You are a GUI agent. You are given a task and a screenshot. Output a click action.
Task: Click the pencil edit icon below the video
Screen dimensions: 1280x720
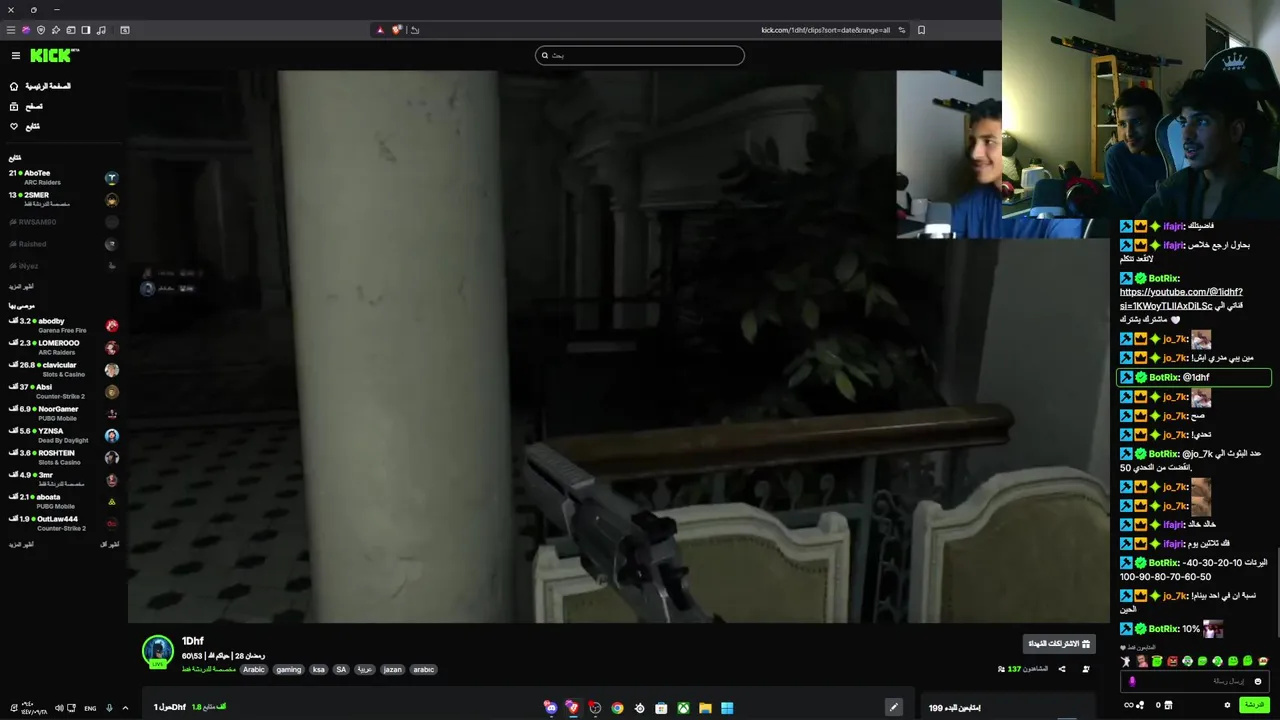893,707
